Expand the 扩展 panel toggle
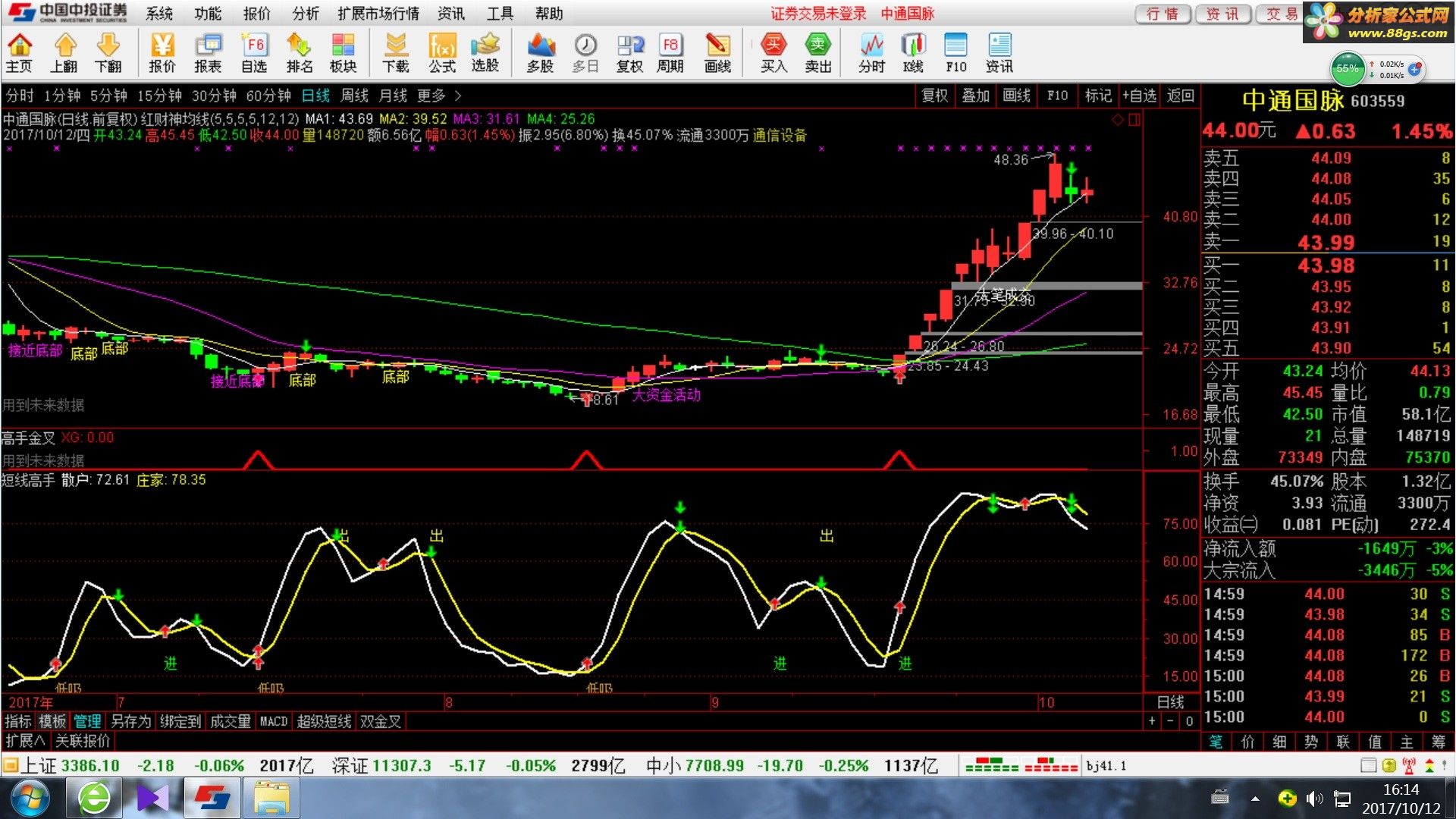This screenshot has width=1456, height=819. click(x=25, y=741)
